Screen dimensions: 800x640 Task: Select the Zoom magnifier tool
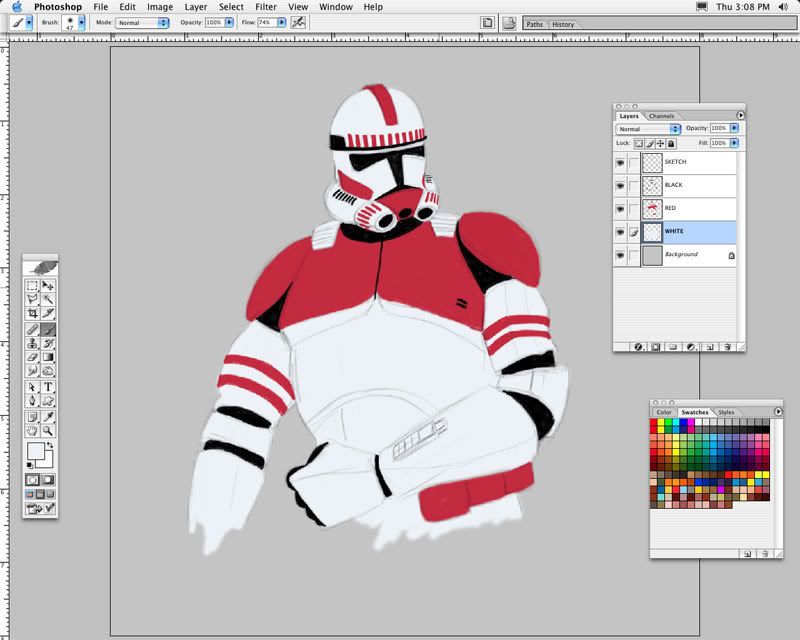pyautogui.click(x=48, y=431)
